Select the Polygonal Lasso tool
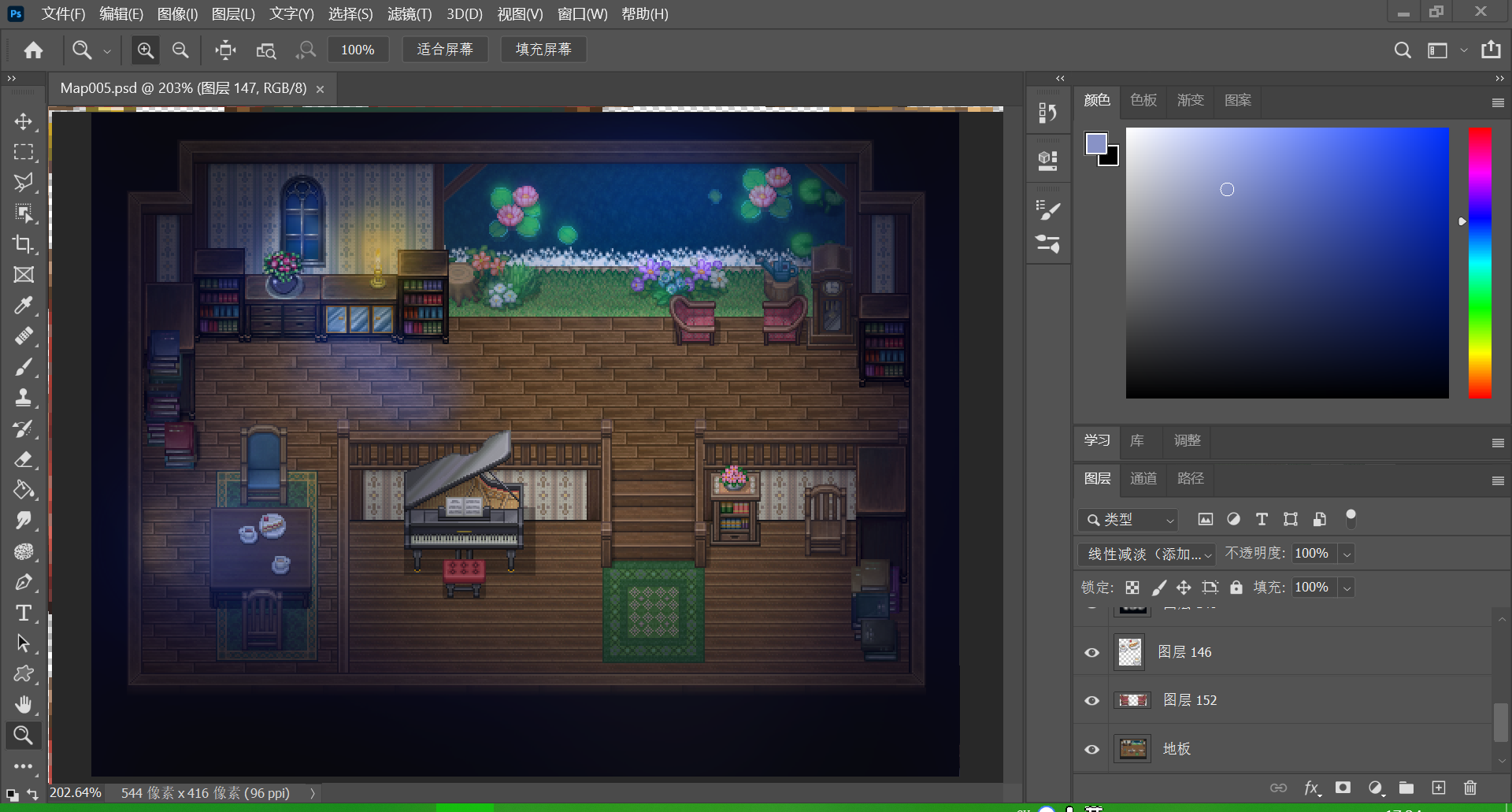Image resolution: width=1512 pixels, height=812 pixels. [24, 183]
